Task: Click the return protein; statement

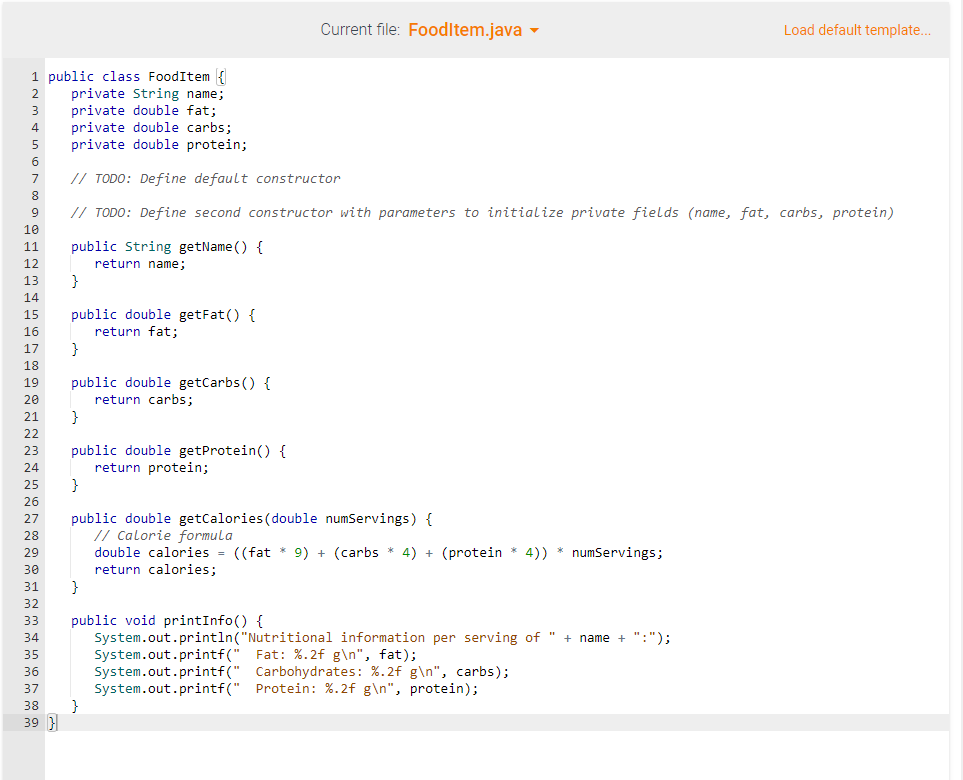Action: 152,468
